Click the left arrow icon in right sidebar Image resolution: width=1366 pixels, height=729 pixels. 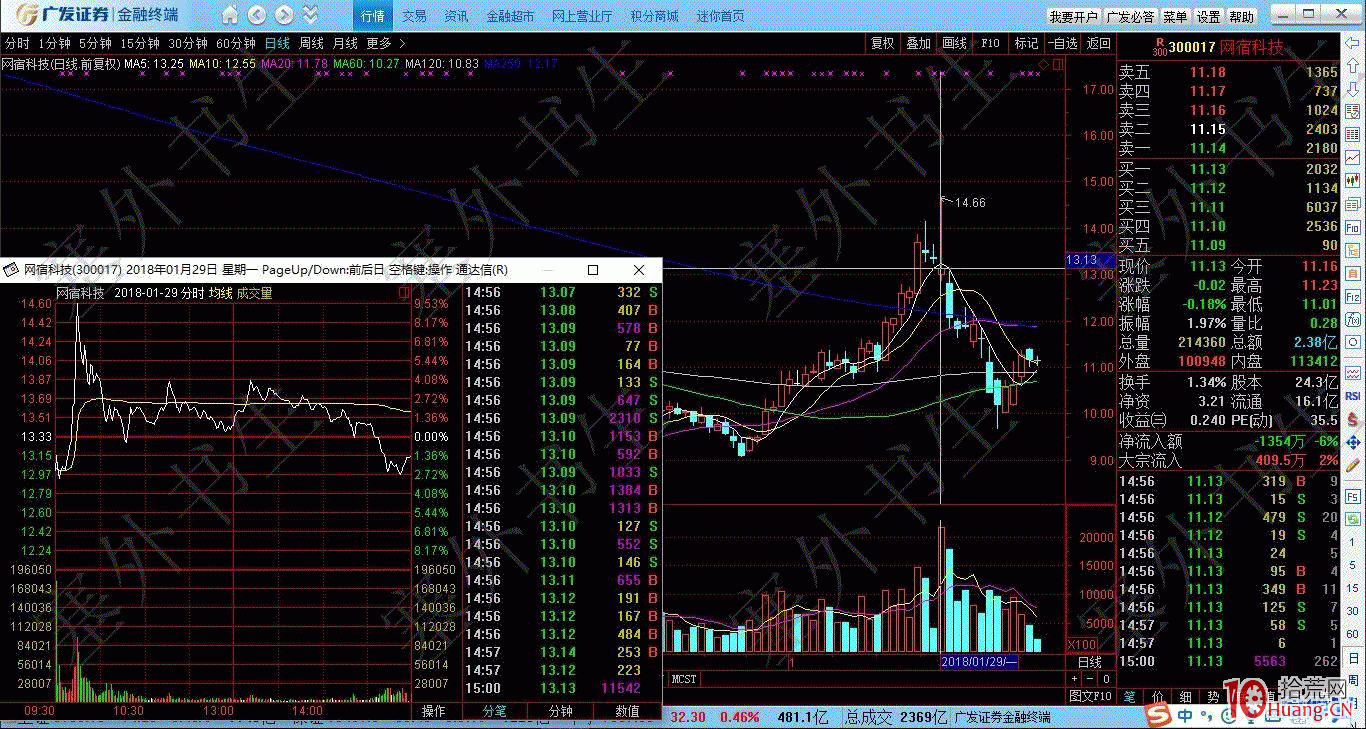(1352, 43)
